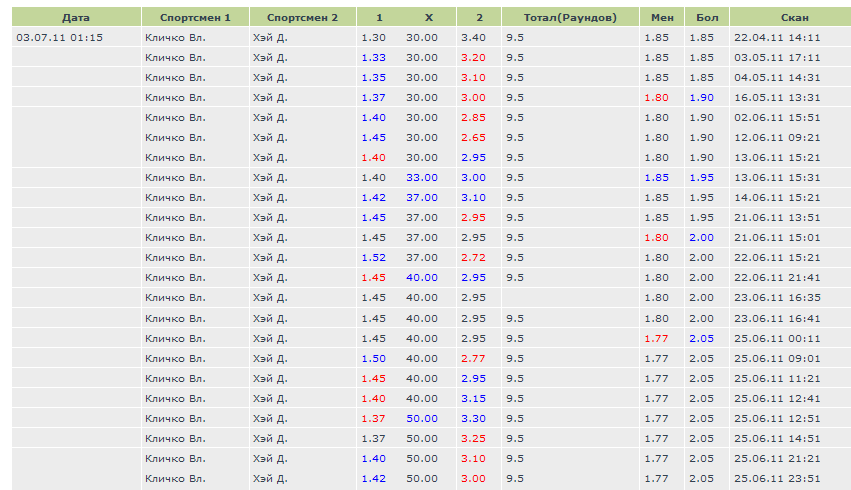Image resolution: width=851 pixels, height=490 pixels.
Task: Select scan time 25.06.11 00:11
Action: [x=777, y=339]
